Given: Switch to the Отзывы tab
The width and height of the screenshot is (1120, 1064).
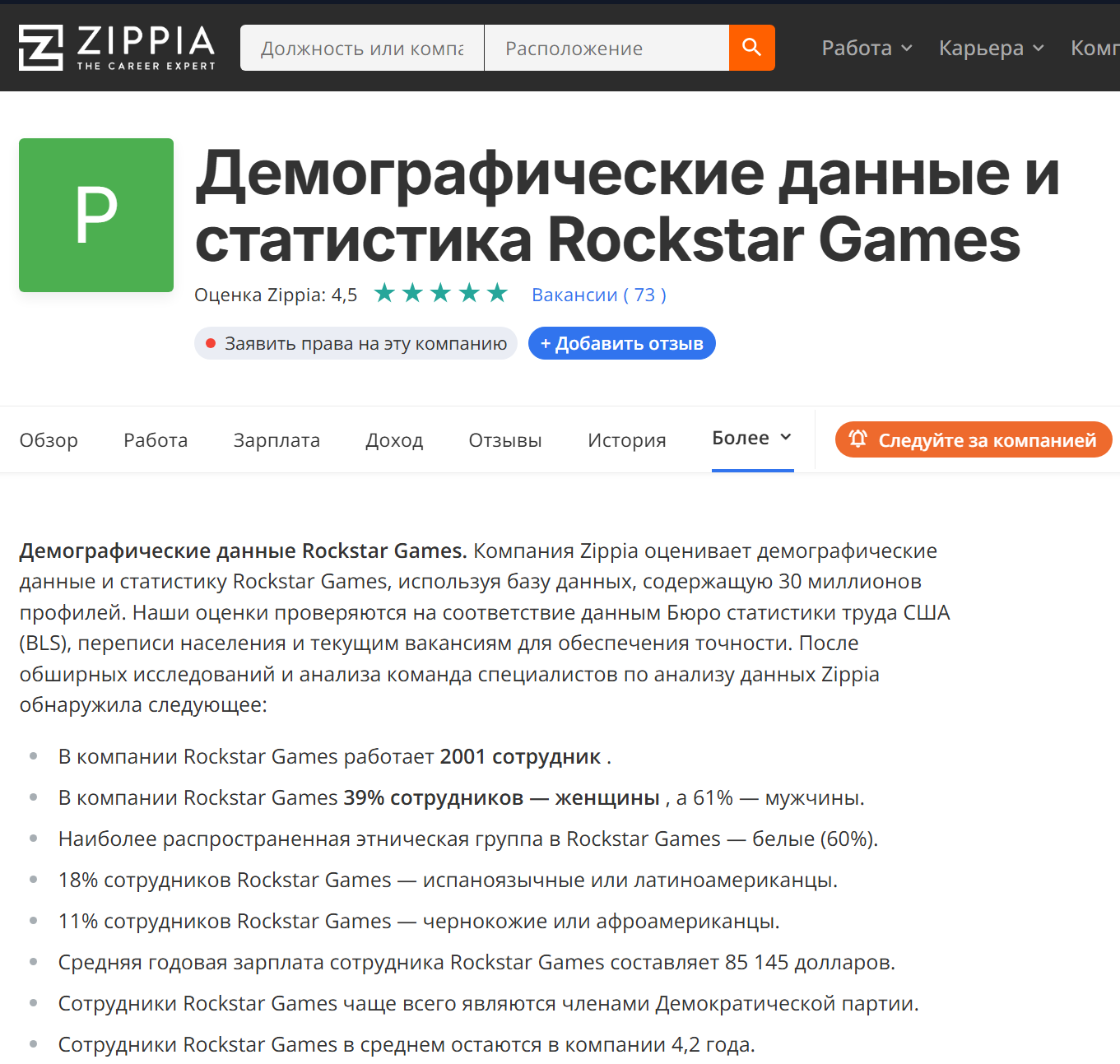Looking at the screenshot, I should [x=505, y=440].
